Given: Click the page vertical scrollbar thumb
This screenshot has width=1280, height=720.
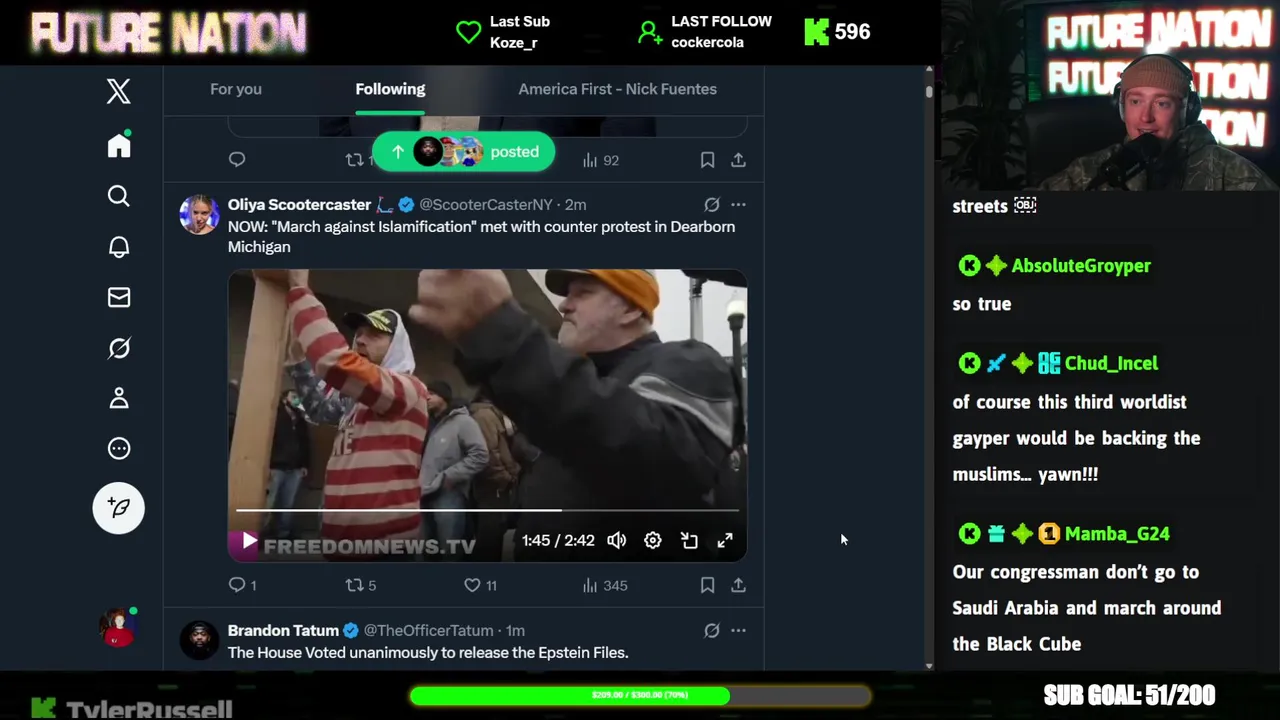Looking at the screenshot, I should coord(929,92).
